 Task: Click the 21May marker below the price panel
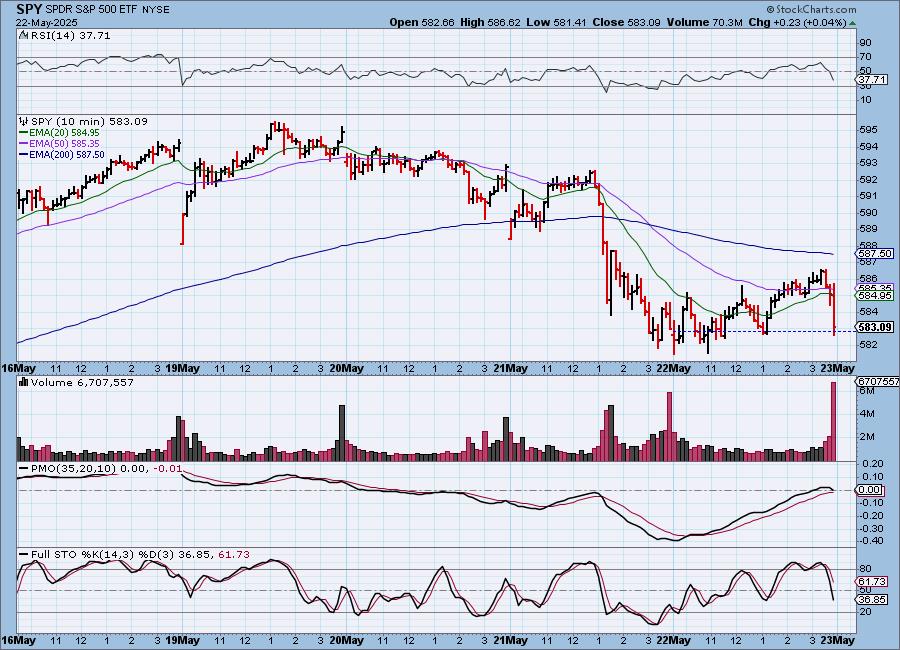tap(510, 368)
